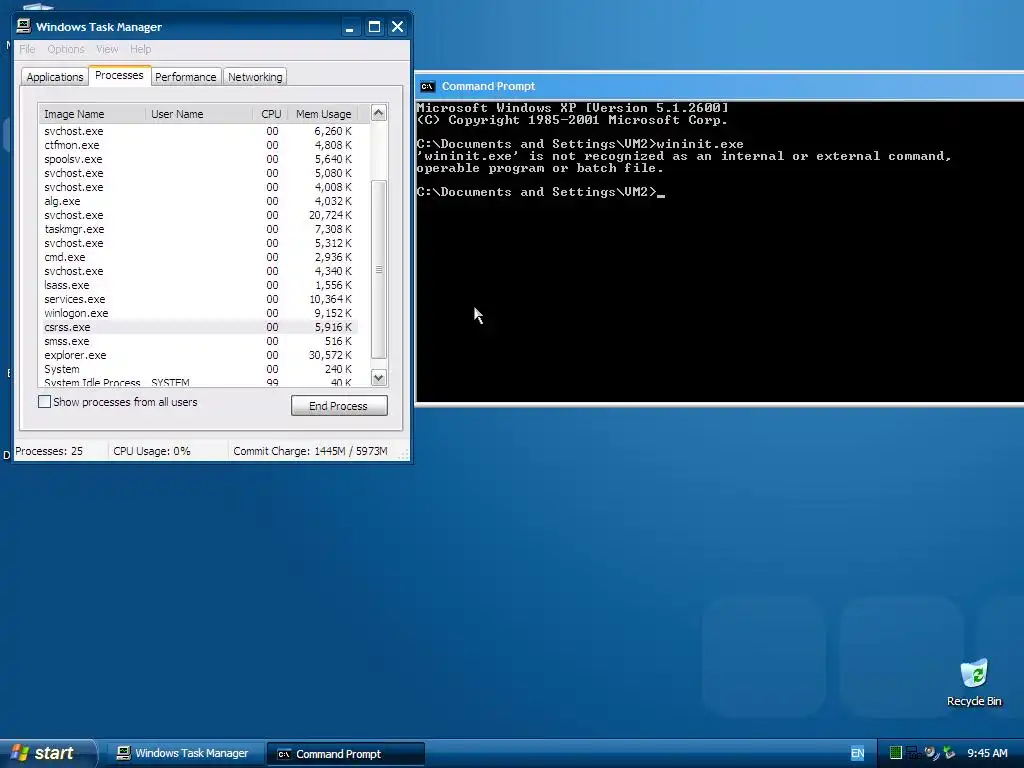Select the winlogon.exe process row
The height and width of the screenshot is (768, 1024).
click(x=199, y=313)
